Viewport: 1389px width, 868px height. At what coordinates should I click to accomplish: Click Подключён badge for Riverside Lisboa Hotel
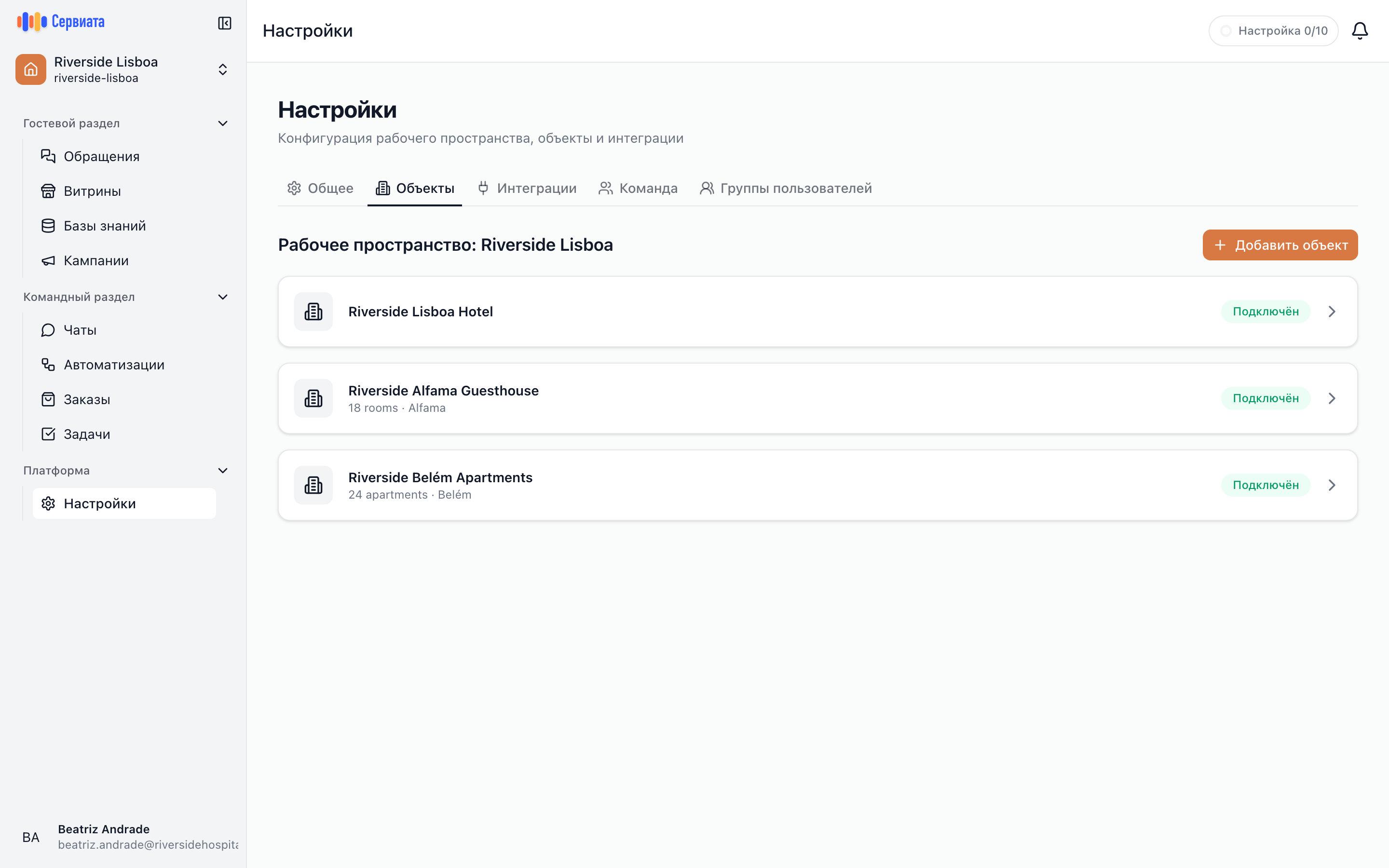click(x=1266, y=312)
